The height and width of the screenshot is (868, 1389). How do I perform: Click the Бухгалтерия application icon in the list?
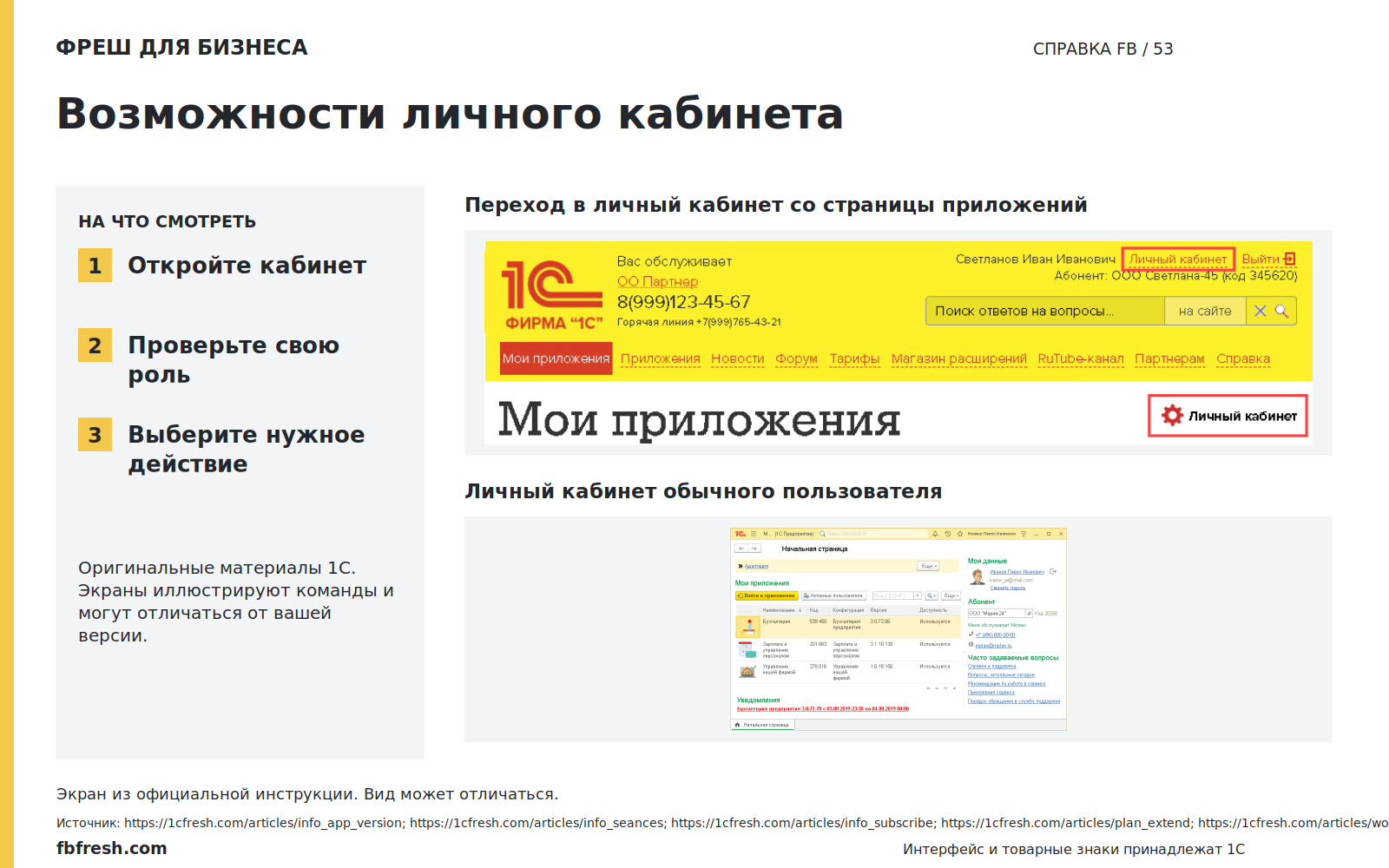[747, 627]
